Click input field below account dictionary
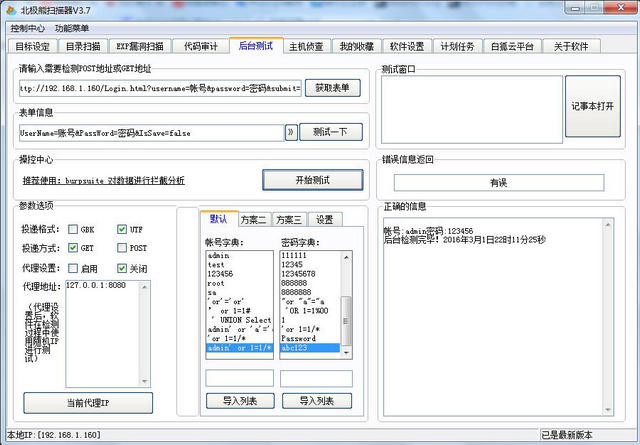This screenshot has width=640, height=445. 240,378
